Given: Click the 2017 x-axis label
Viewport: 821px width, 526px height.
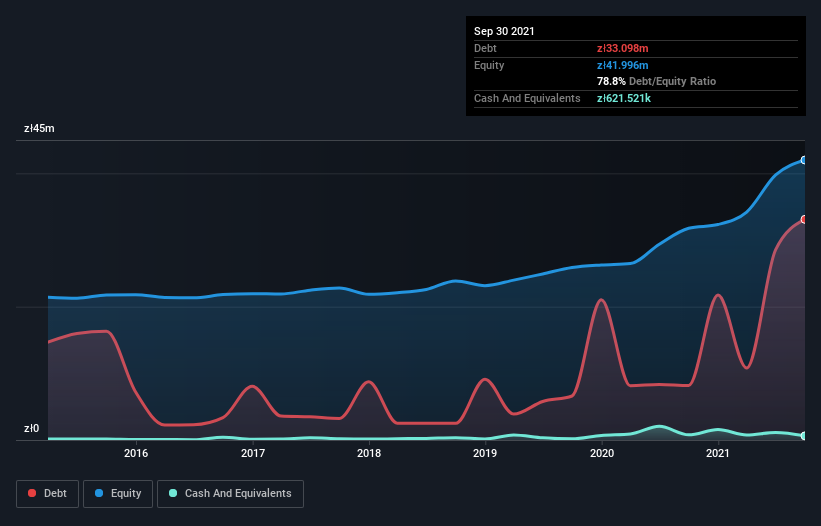Looking at the screenshot, I should click(253, 453).
